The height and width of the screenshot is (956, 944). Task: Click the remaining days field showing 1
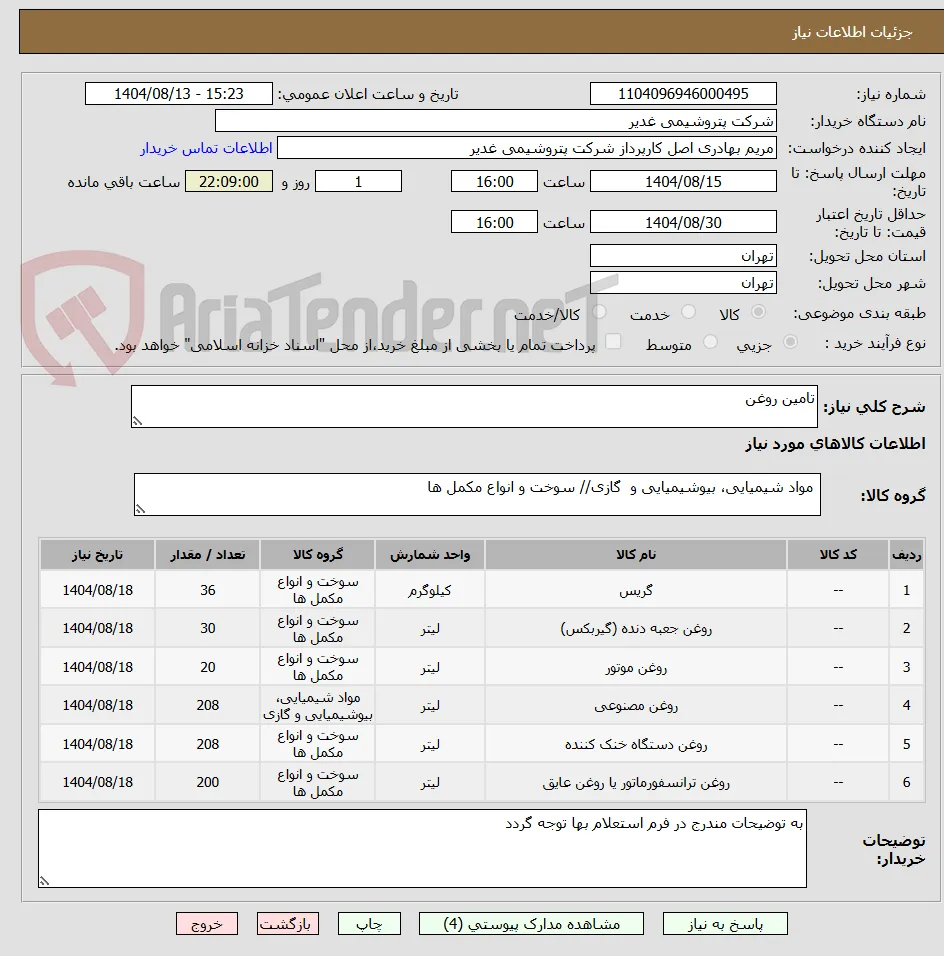[359, 181]
